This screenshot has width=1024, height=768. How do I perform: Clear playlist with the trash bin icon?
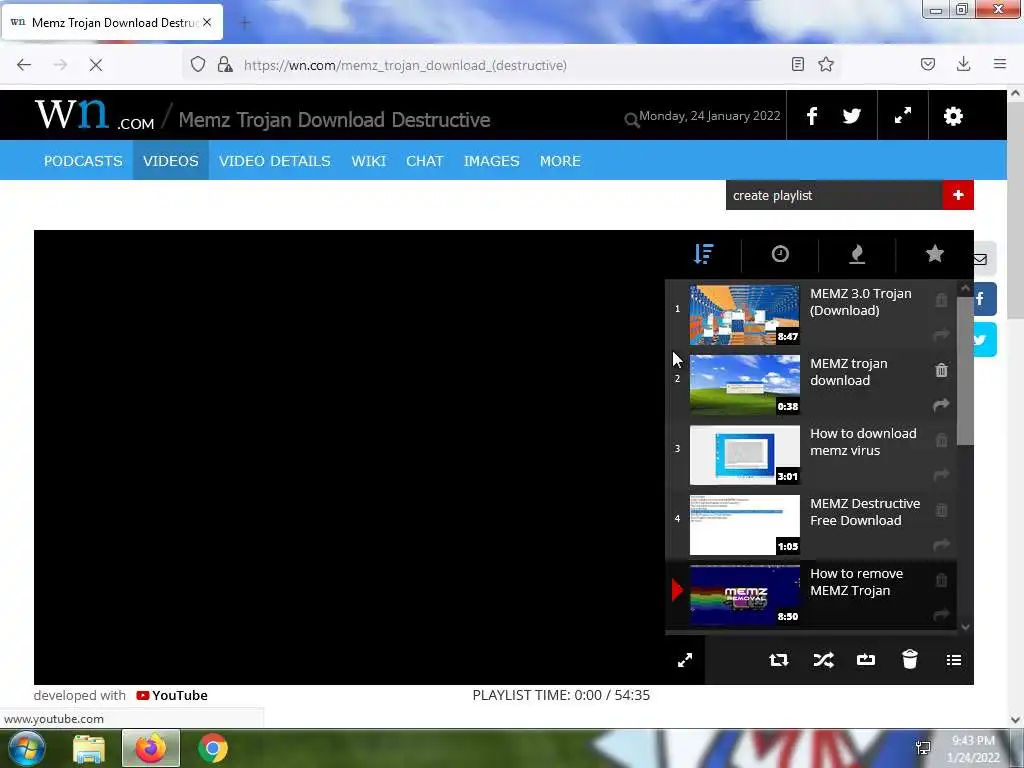(910, 660)
